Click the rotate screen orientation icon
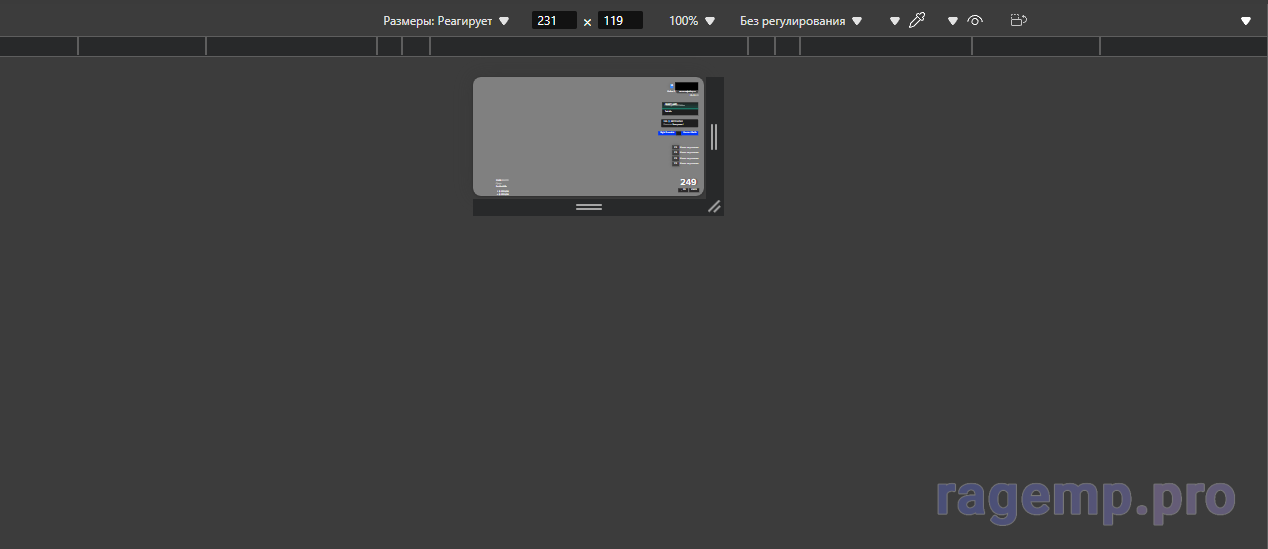Image resolution: width=1268 pixels, height=549 pixels. (x=1019, y=21)
